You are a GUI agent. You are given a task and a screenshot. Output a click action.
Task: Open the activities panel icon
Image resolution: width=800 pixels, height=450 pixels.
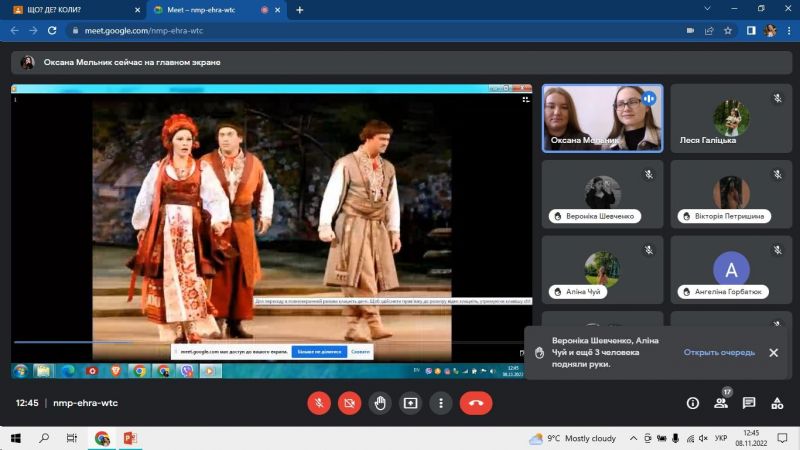point(777,403)
